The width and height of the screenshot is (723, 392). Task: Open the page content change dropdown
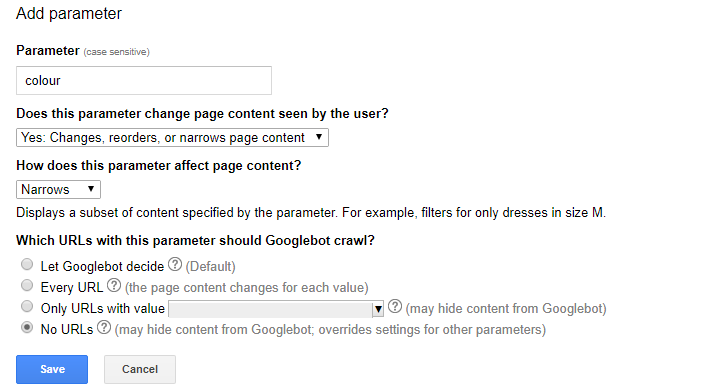[x=172, y=137]
